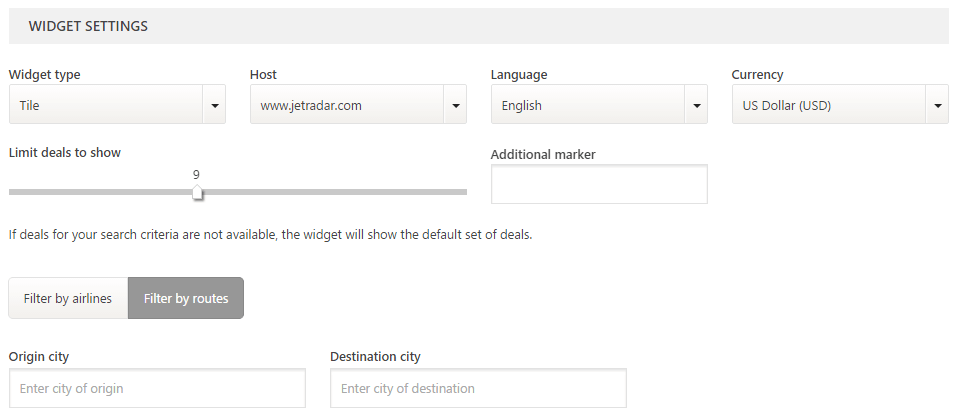The image size is (955, 416).
Task: Select the Filter by routes tab
Action: point(186,298)
